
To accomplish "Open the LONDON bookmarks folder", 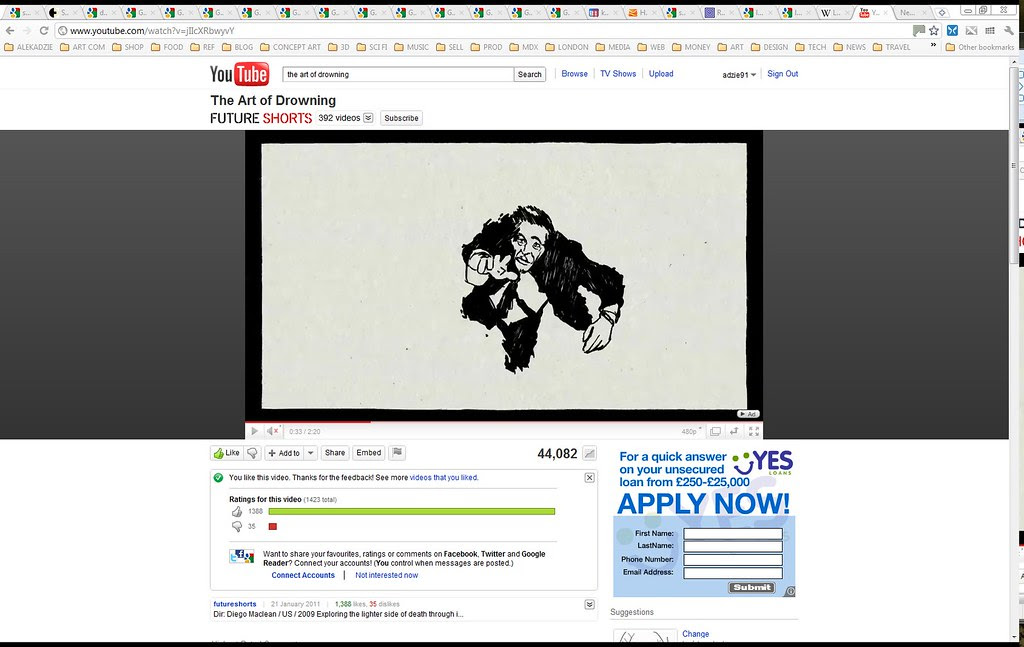I will tap(567, 47).
